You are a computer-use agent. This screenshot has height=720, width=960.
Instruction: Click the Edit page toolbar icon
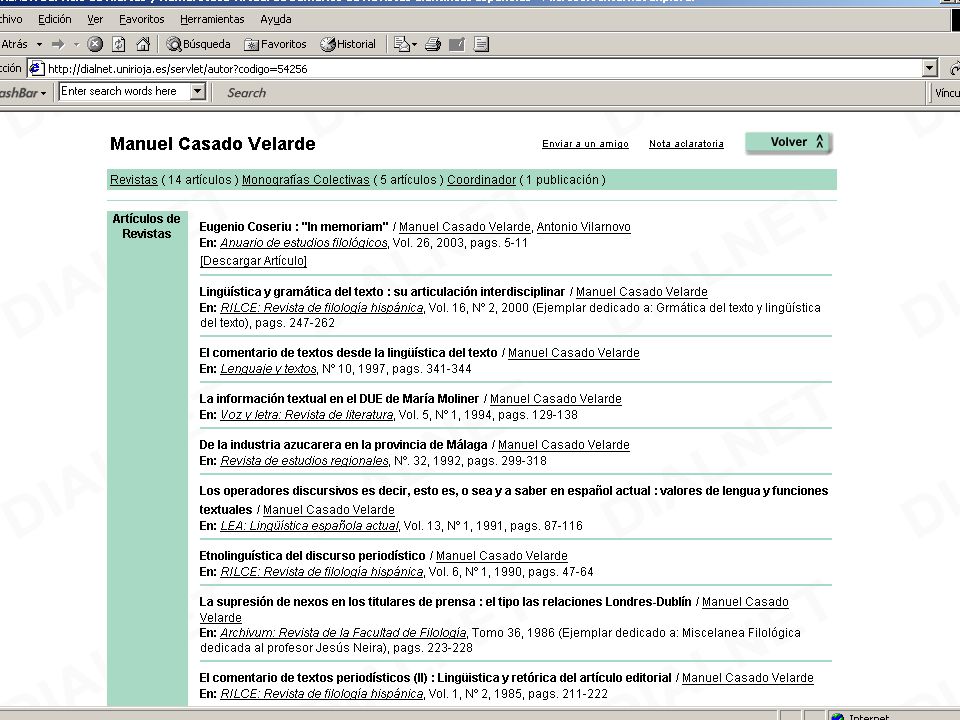[457, 44]
